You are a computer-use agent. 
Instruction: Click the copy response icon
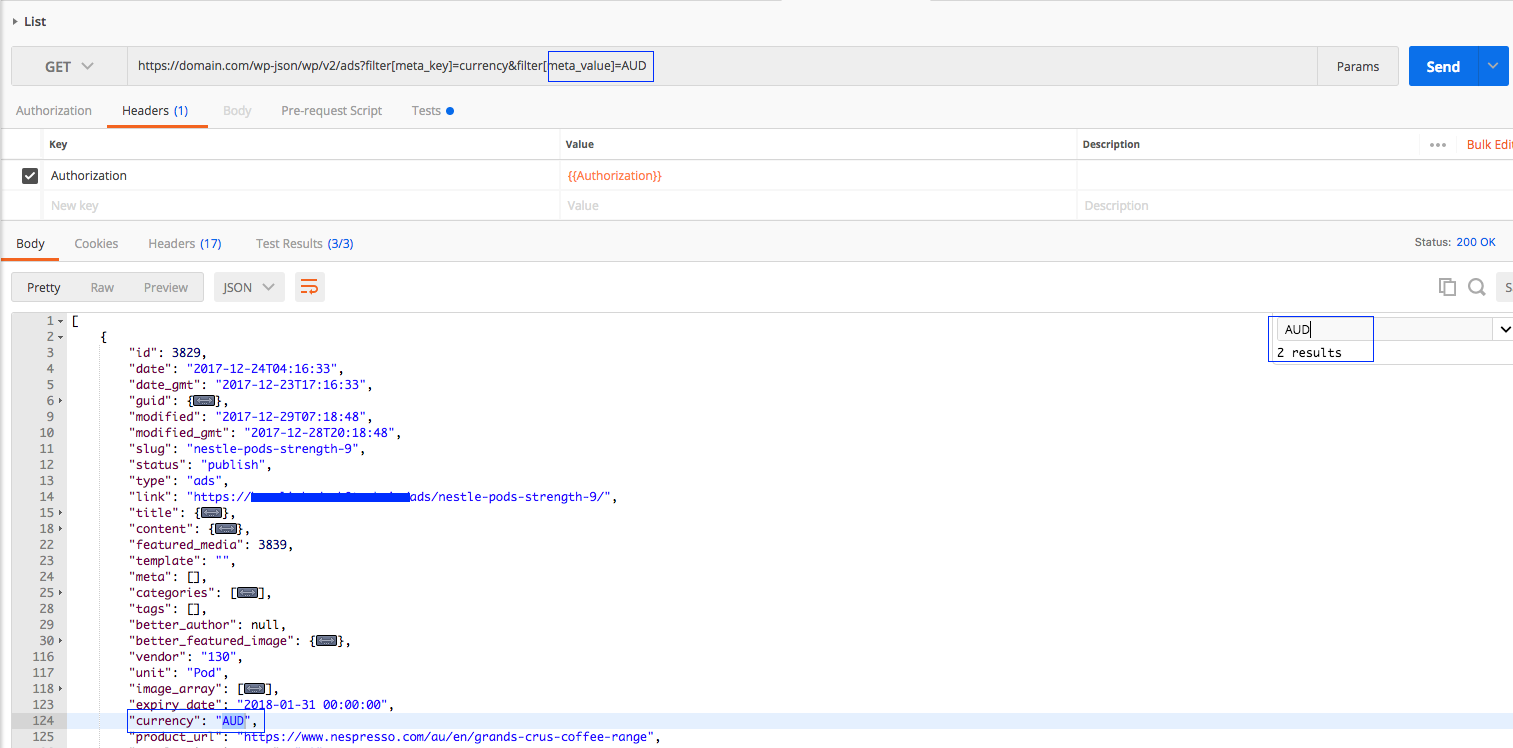coord(1447,287)
